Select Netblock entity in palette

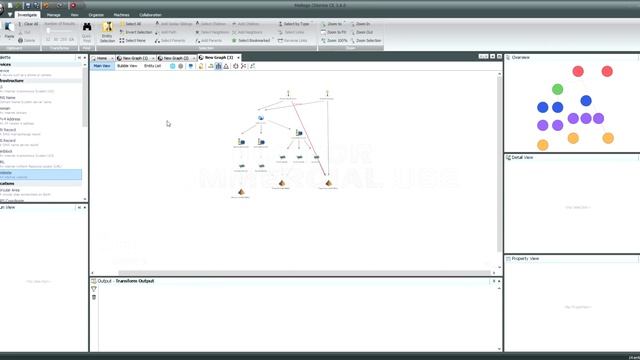click(41, 153)
